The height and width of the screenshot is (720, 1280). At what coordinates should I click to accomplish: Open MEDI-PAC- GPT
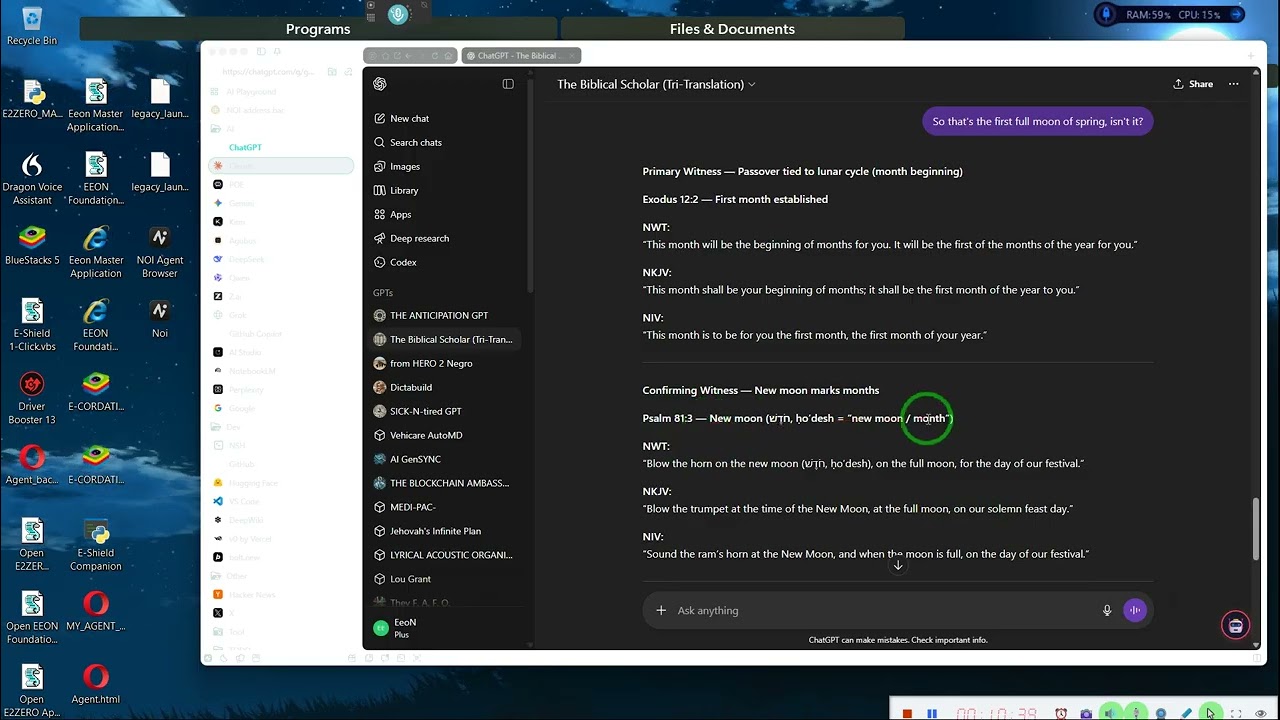click(x=444, y=507)
